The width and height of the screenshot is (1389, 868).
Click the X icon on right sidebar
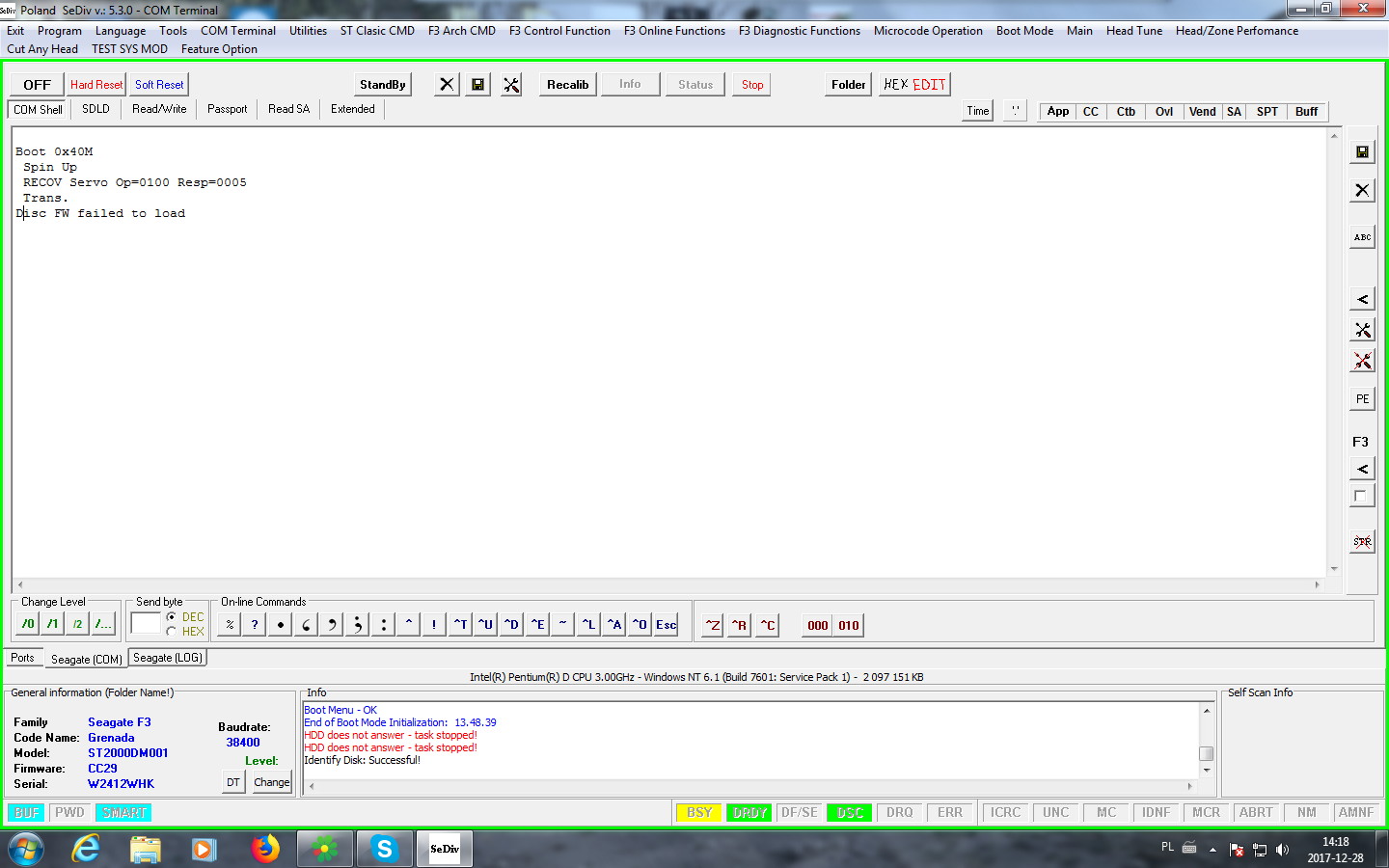1362,190
